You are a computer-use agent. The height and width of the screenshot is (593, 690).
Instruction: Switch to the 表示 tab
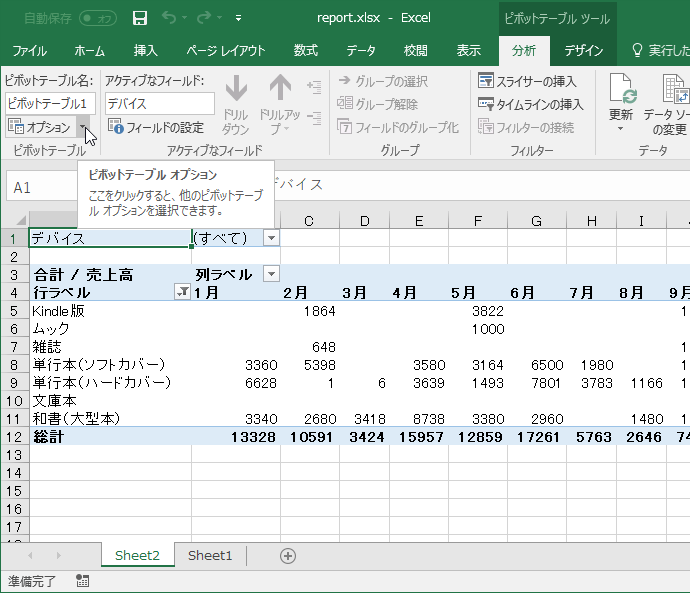(469, 51)
